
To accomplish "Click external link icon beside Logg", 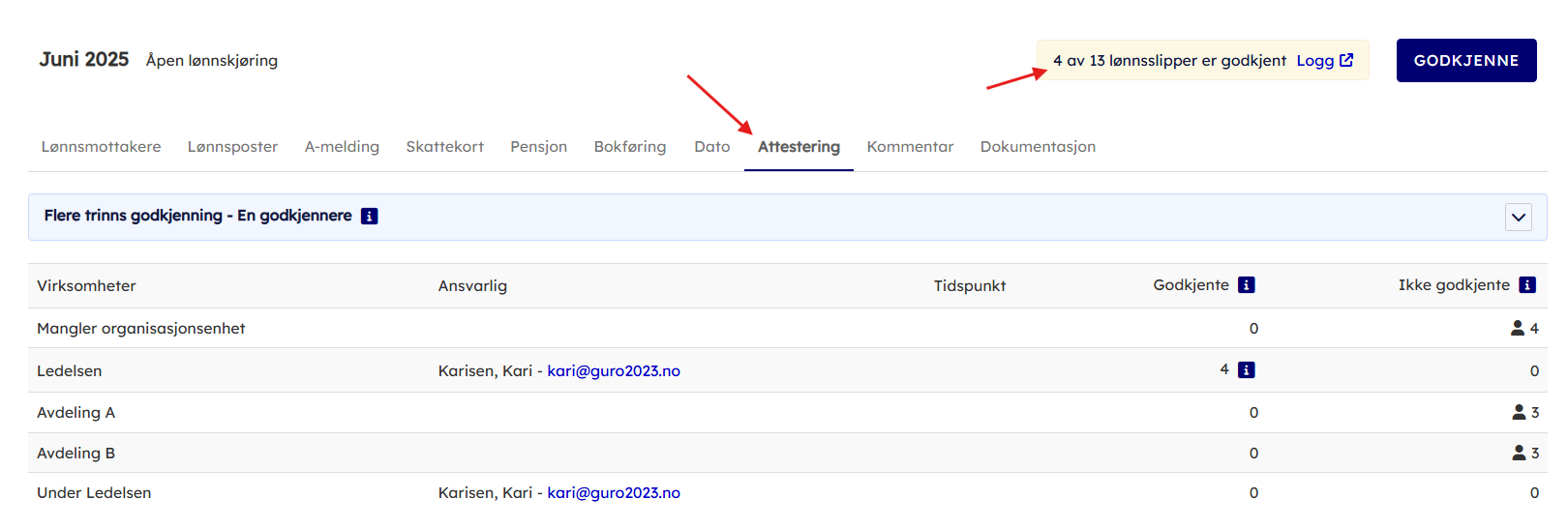I will [1346, 60].
